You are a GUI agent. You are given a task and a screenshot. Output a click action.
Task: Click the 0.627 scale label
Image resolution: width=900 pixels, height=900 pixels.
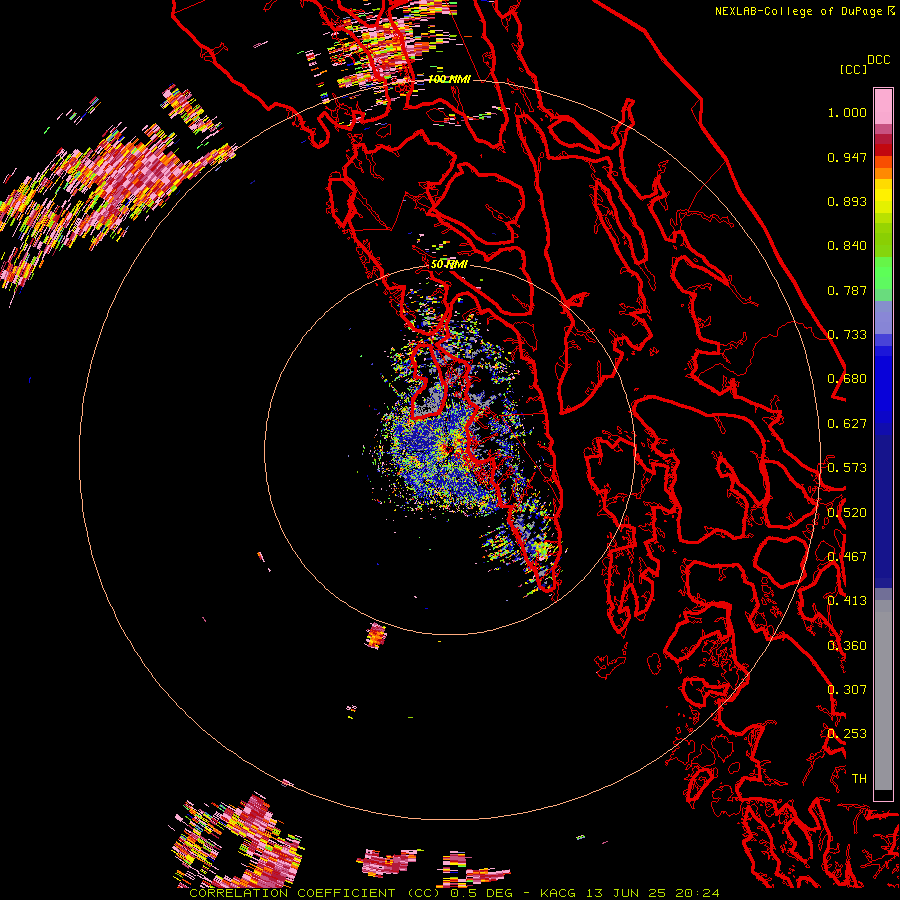pyautogui.click(x=847, y=424)
